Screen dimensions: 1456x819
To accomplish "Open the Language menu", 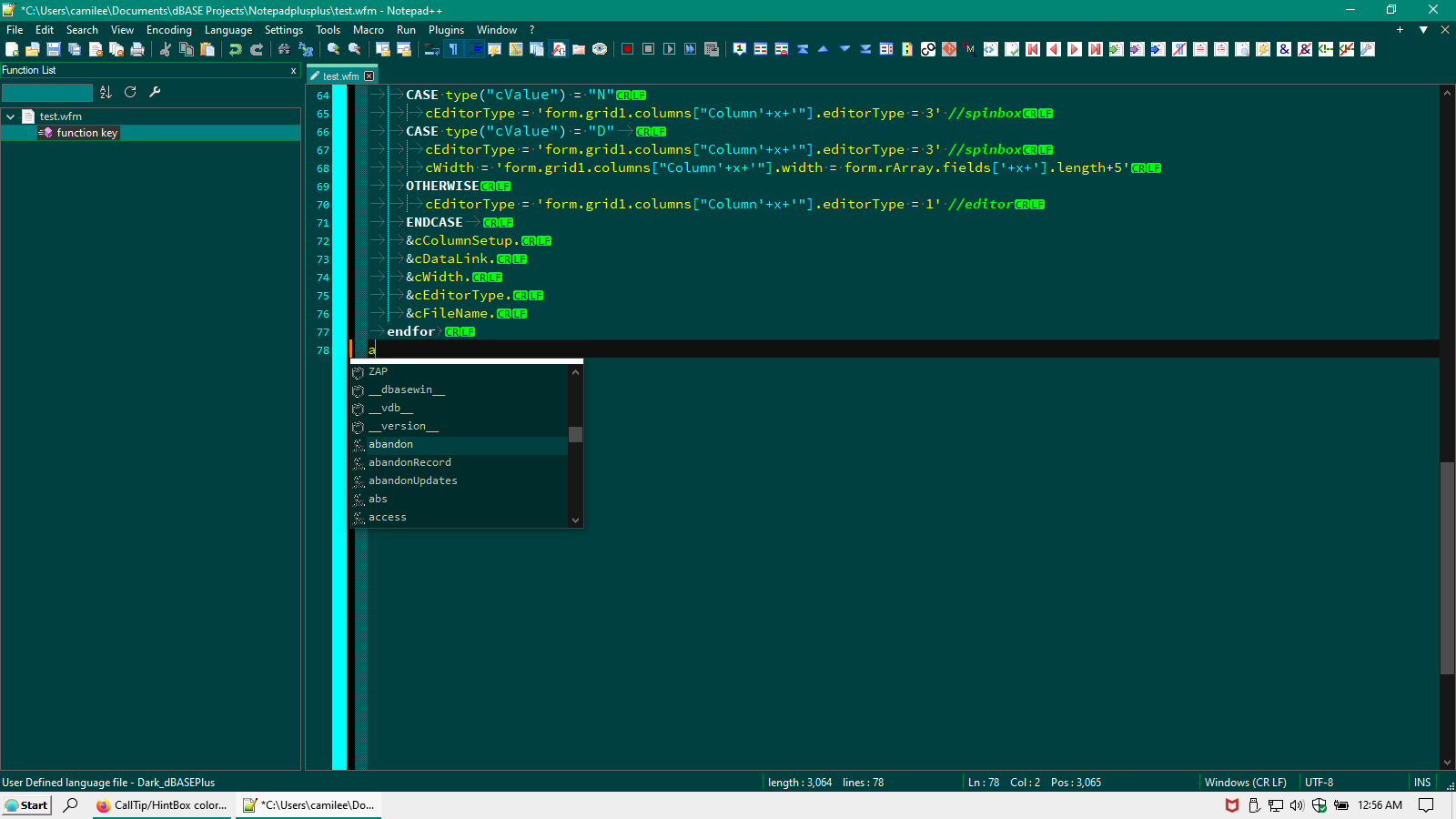I will (x=228, y=29).
